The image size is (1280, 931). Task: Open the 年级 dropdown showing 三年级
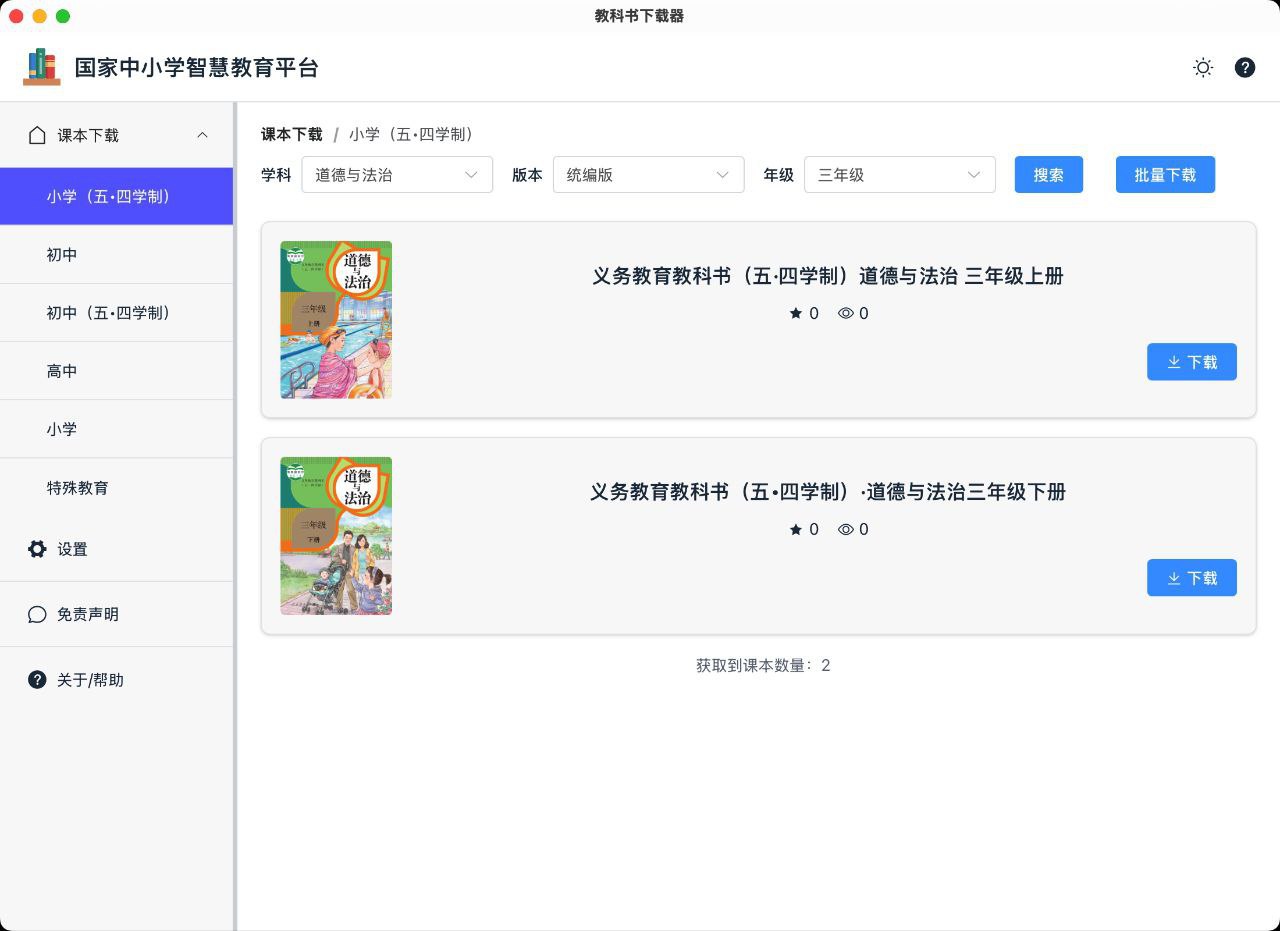pos(899,174)
